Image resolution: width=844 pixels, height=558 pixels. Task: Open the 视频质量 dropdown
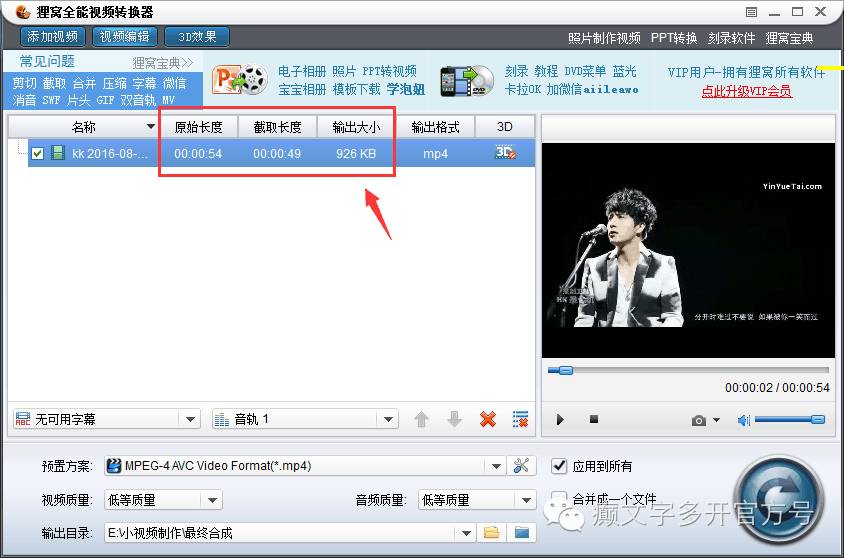point(163,500)
